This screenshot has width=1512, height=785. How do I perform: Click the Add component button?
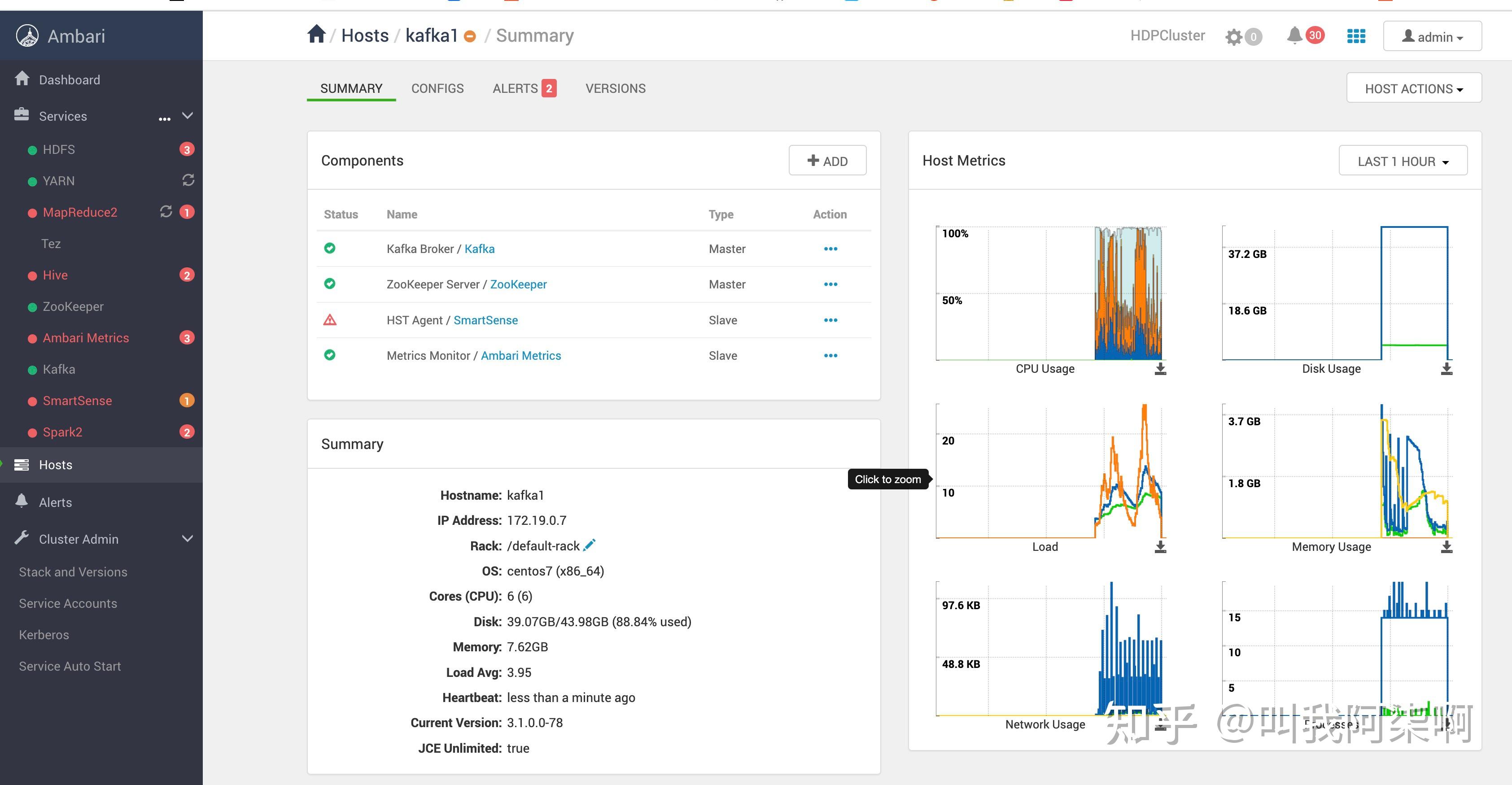click(x=827, y=161)
